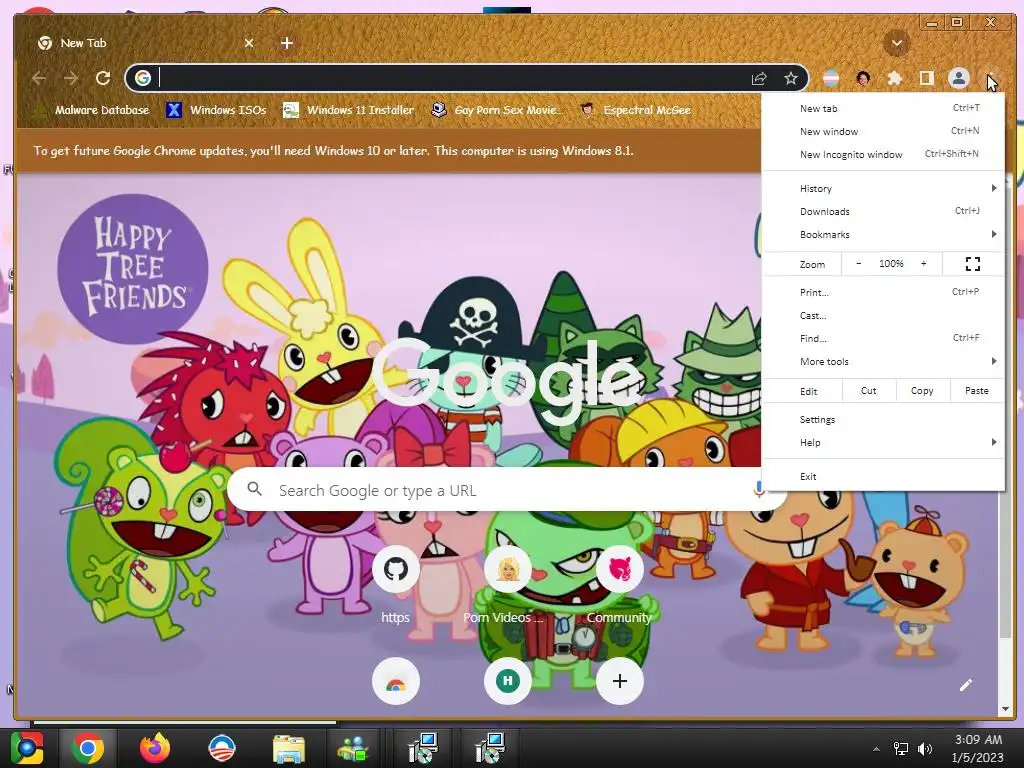This screenshot has width=1024, height=768.
Task: Toggle the side panel icon
Action: (x=926, y=78)
